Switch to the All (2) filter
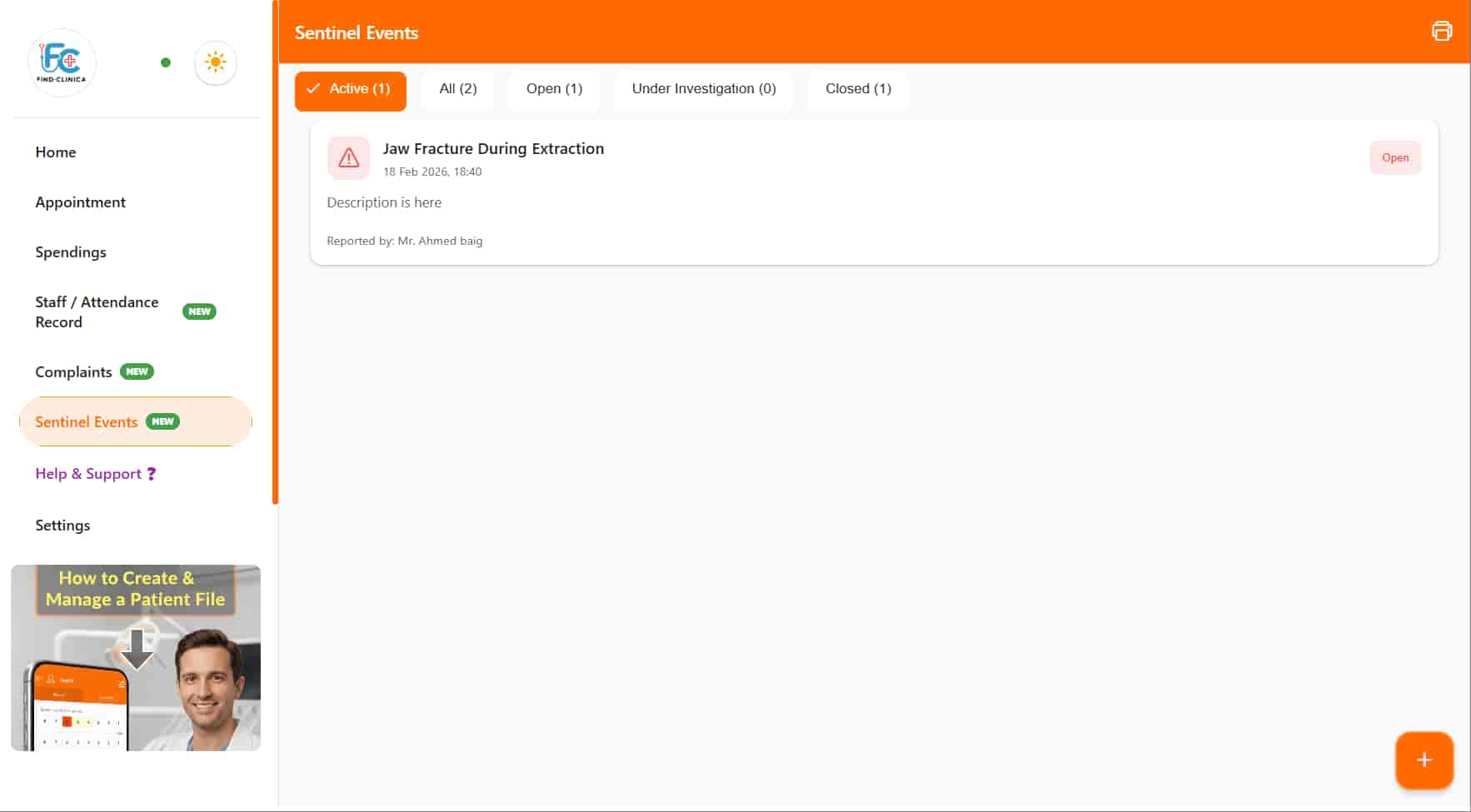1471x812 pixels. tap(457, 89)
